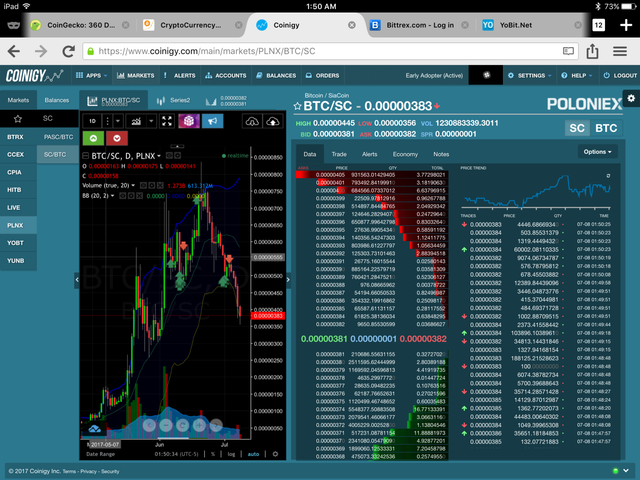Viewport: 640px width, 480px height.
Task: Expand Volume (true, 20) dropdown
Action: [x=133, y=186]
